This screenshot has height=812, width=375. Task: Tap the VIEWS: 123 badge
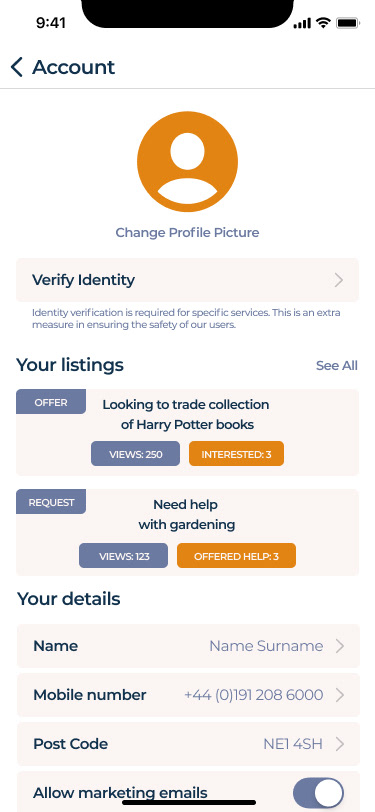click(x=123, y=556)
